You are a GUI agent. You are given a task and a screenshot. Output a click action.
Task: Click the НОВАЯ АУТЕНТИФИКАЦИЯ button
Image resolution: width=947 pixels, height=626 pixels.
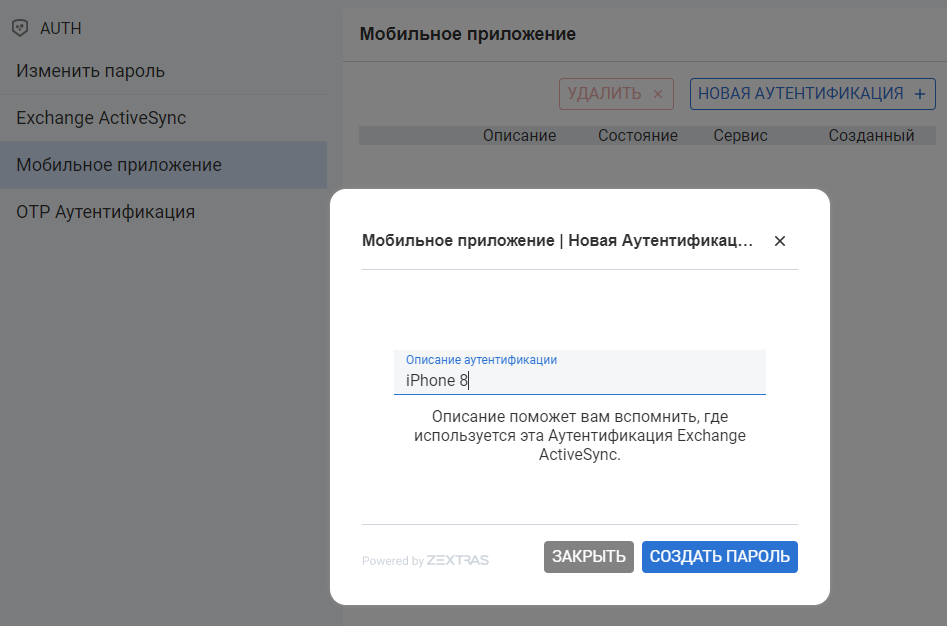click(x=804, y=93)
